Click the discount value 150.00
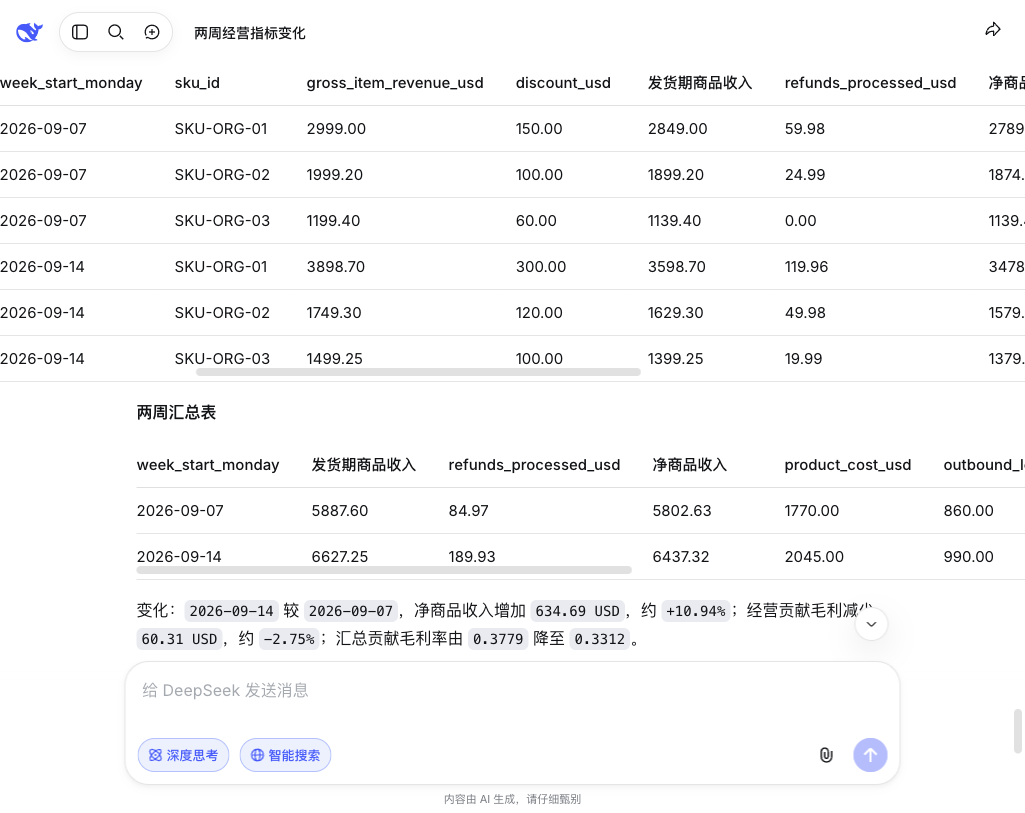Viewport: 1025px width, 813px height. coord(539,129)
